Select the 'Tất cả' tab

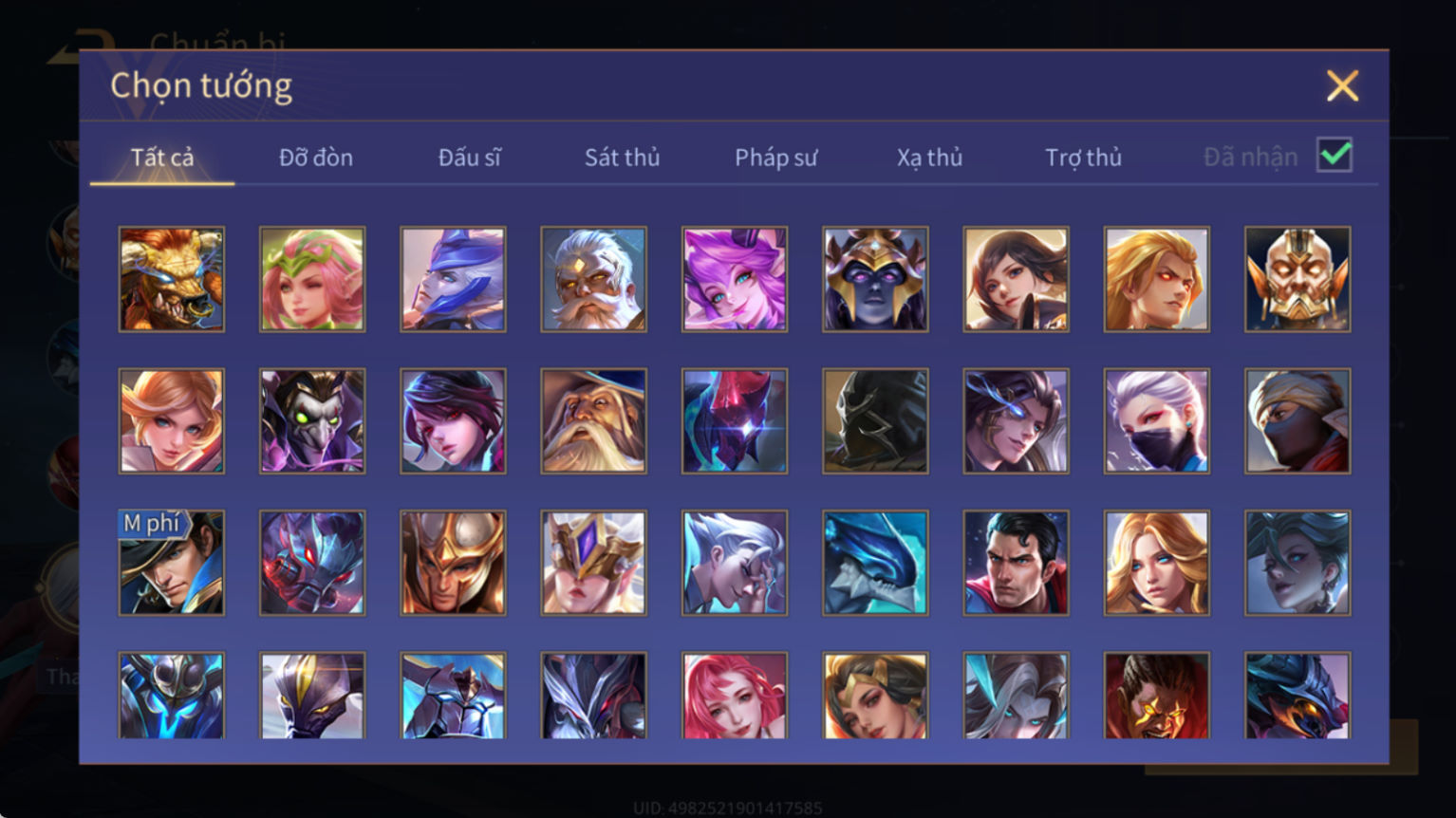point(162,158)
